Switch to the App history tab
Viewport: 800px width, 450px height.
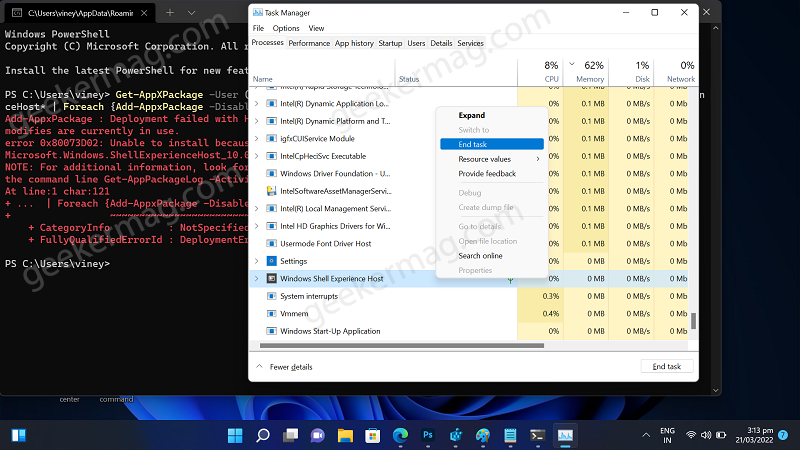click(x=354, y=43)
